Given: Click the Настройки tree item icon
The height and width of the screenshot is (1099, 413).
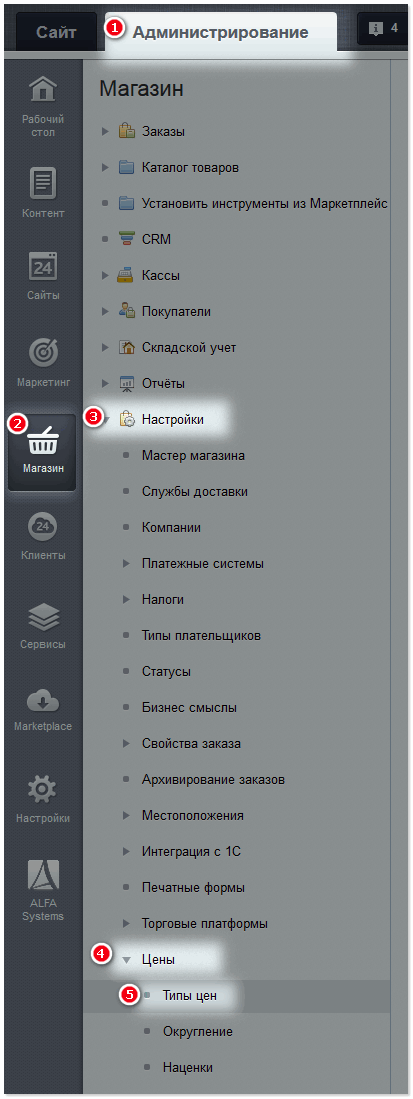Looking at the screenshot, I should tap(126, 419).
